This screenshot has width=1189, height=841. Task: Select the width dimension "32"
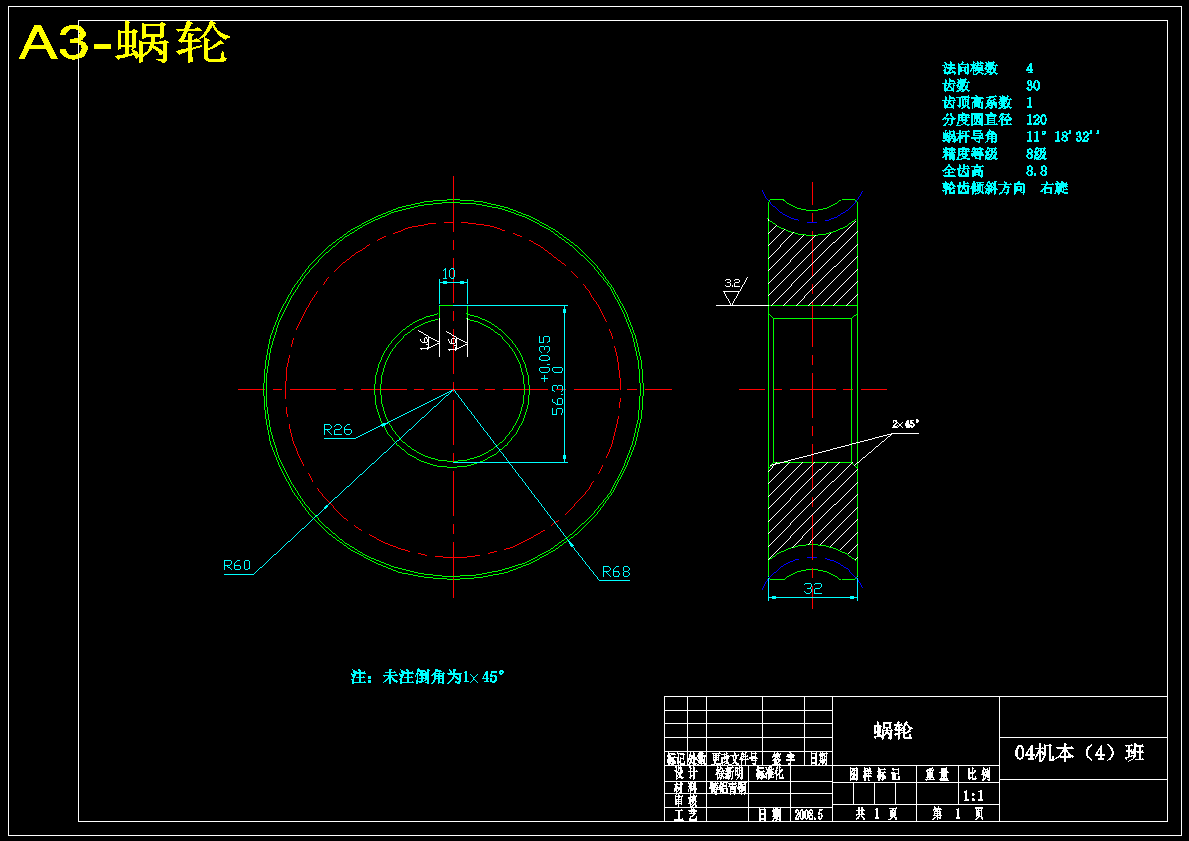coord(812,588)
